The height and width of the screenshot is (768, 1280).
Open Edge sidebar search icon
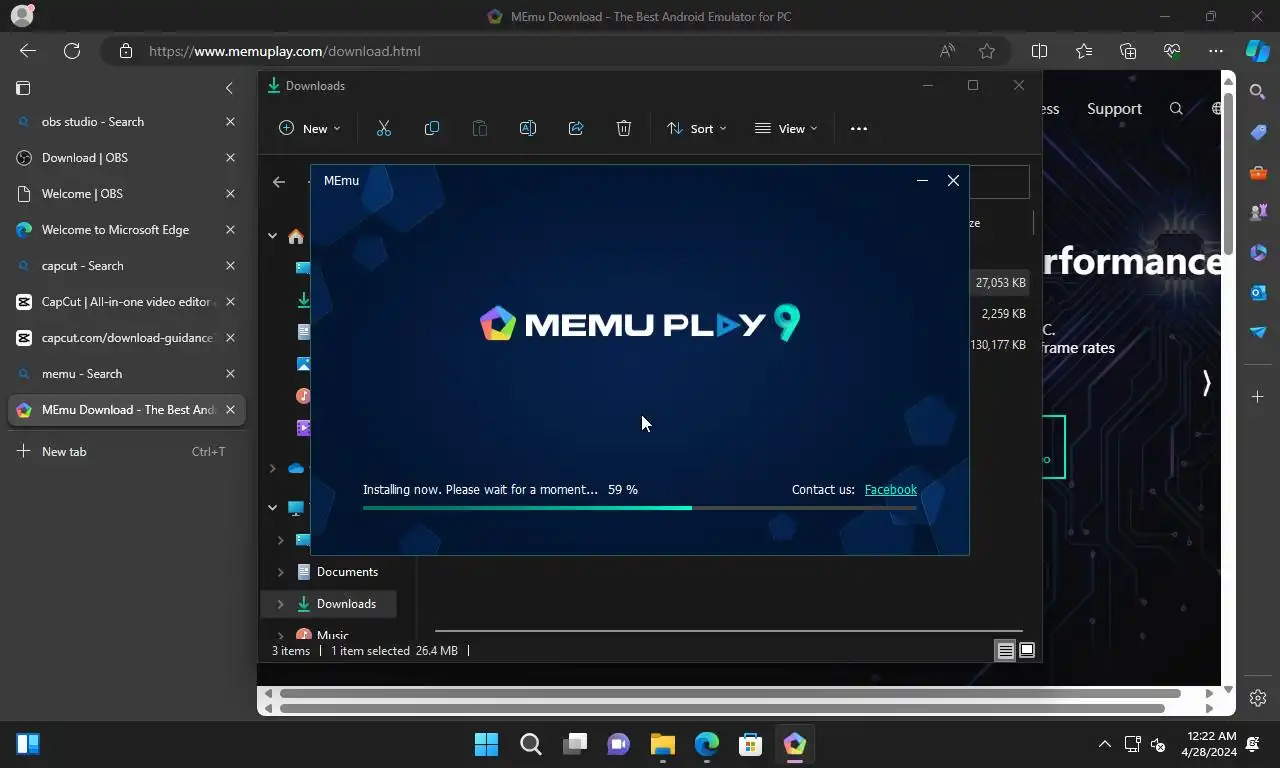1258,92
